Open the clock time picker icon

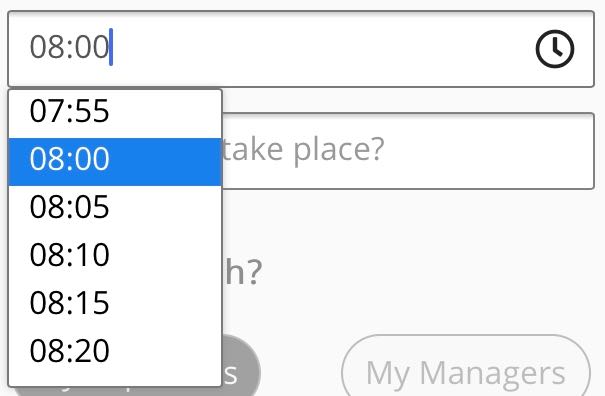pyautogui.click(x=554, y=49)
